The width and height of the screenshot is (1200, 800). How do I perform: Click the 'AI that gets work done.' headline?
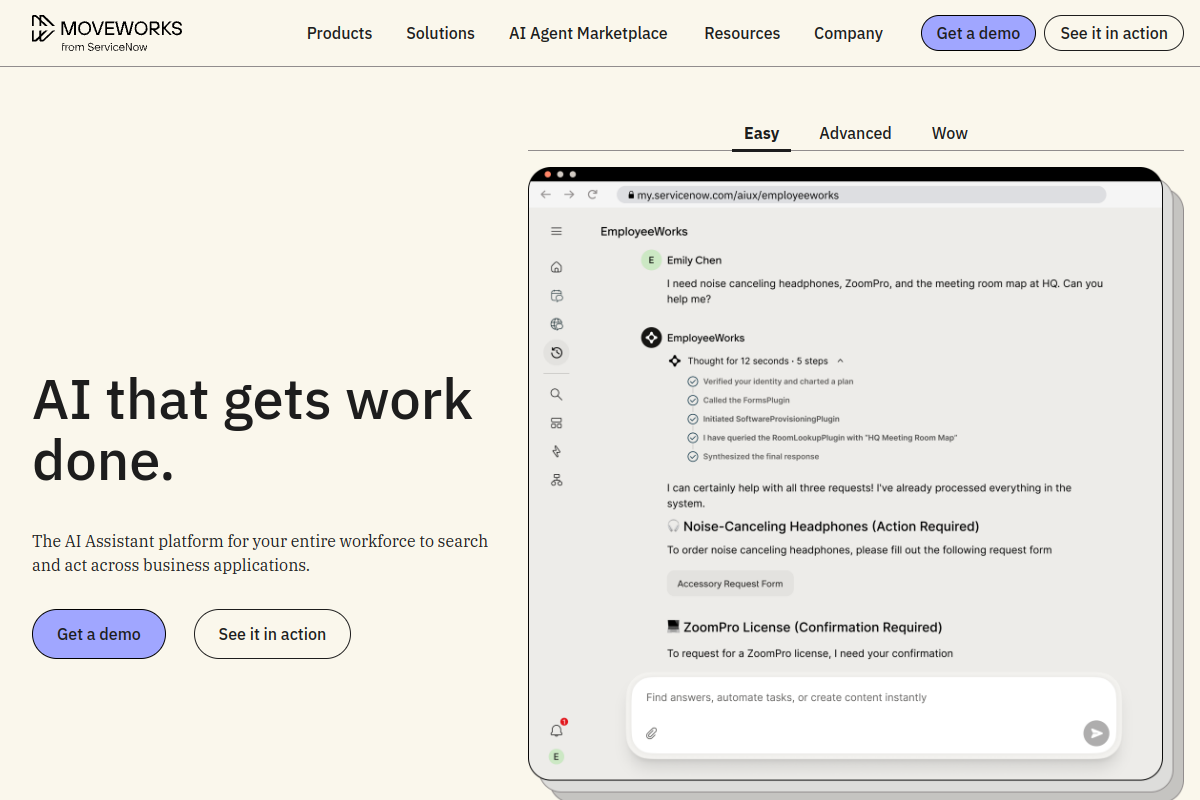[253, 430]
